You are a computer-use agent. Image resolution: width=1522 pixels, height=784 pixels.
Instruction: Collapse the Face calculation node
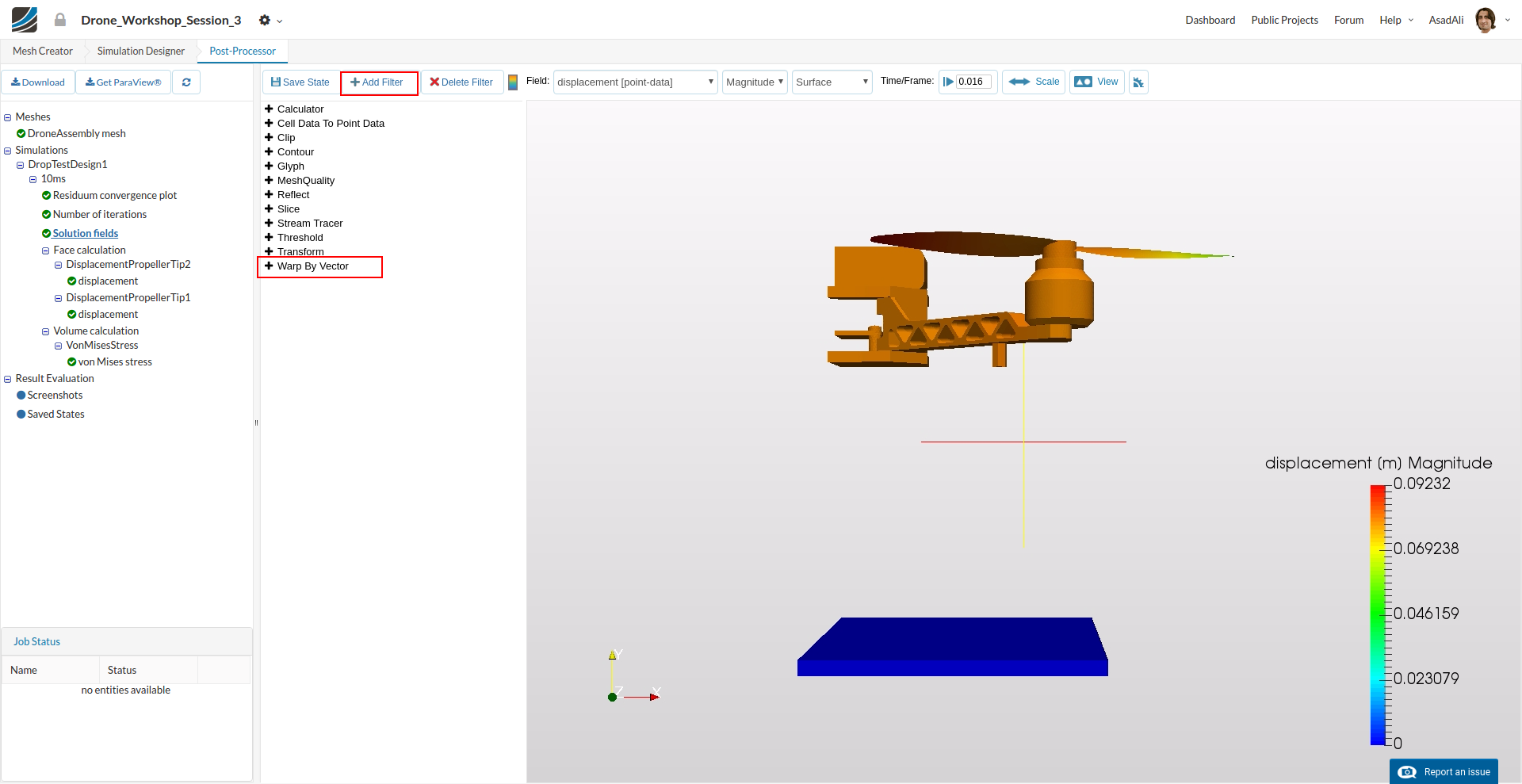point(46,250)
